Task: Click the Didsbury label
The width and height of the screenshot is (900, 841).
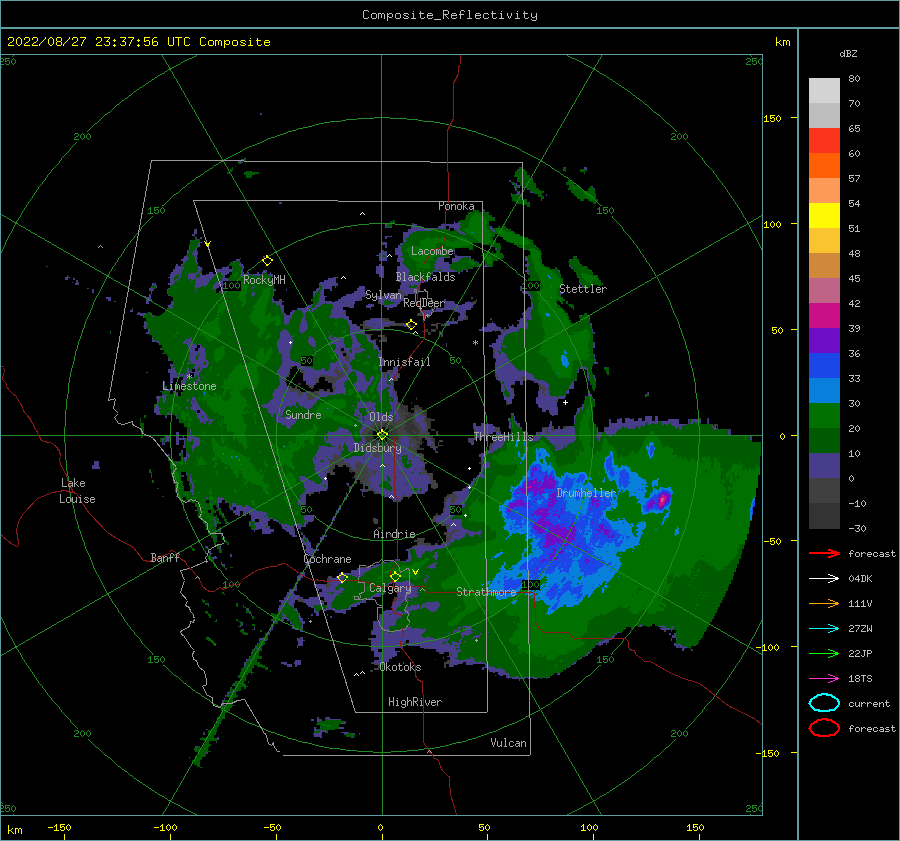Action: click(x=378, y=448)
